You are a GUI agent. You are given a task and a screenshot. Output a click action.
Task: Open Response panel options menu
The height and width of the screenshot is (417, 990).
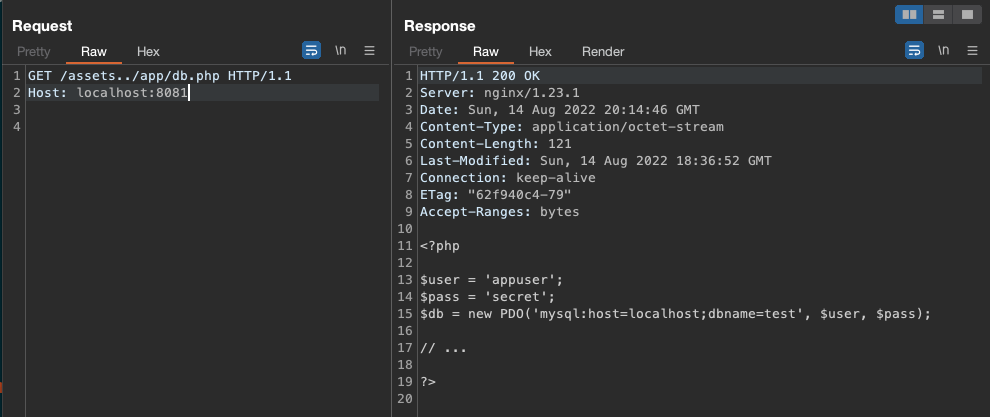pyautogui.click(x=972, y=51)
